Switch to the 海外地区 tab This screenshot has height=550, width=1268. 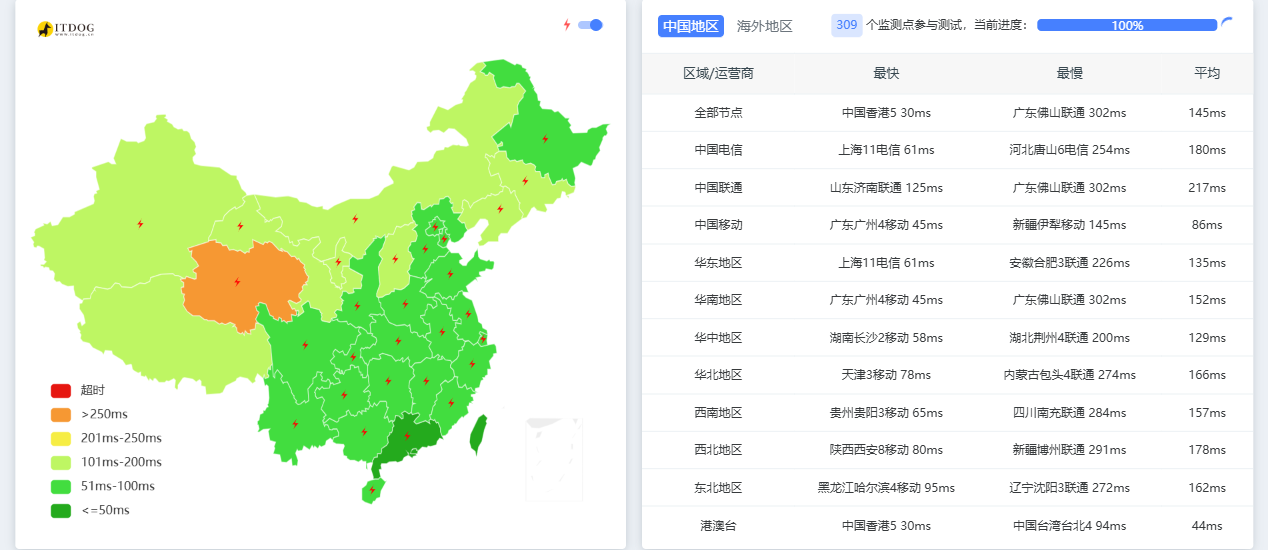point(765,26)
